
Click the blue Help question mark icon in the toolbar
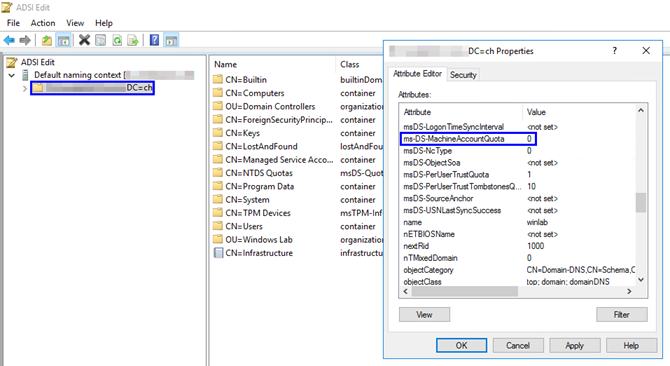coord(154,41)
